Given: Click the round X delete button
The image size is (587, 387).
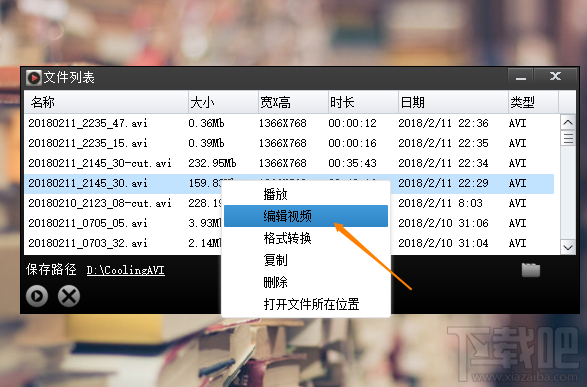Looking at the screenshot, I should (69, 296).
